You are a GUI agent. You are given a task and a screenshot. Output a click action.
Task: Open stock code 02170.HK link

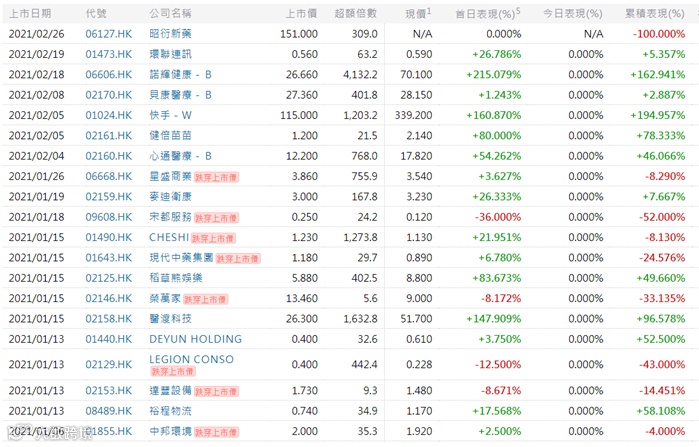coord(108,95)
